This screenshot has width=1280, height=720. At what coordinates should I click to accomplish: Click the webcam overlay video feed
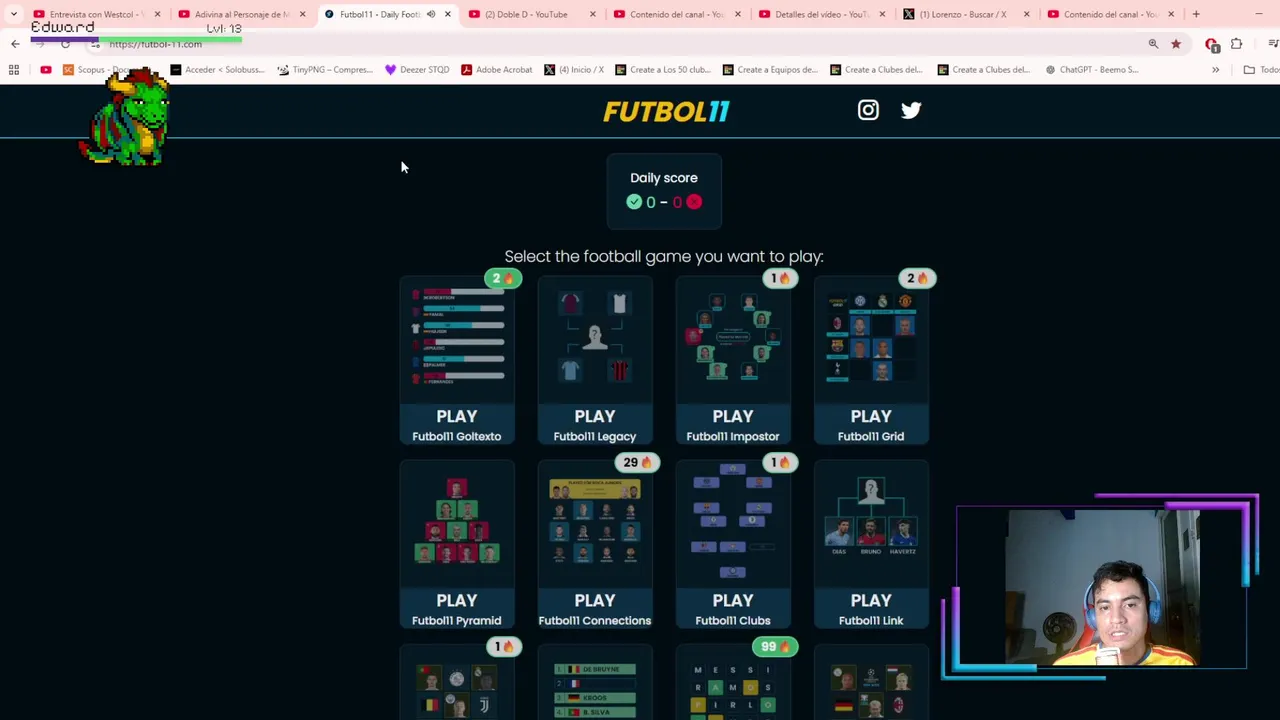(1101, 587)
